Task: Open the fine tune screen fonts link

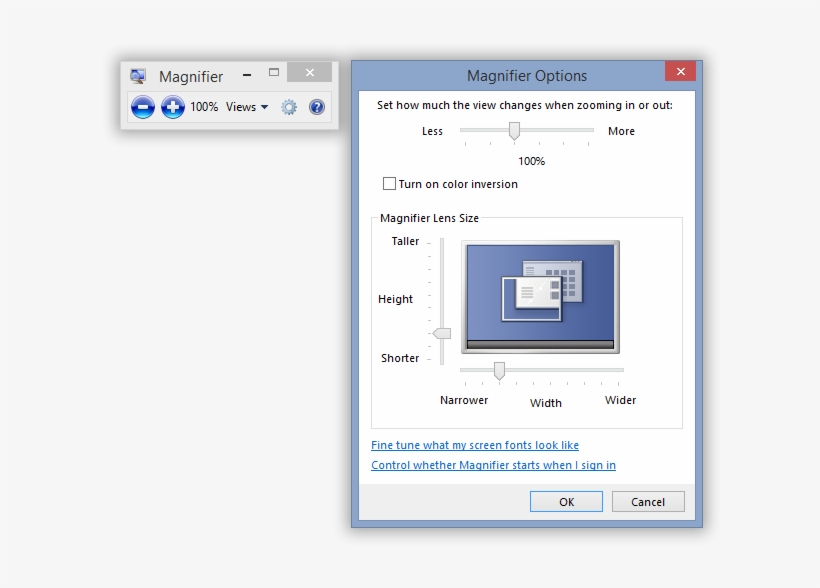Action: pos(475,445)
